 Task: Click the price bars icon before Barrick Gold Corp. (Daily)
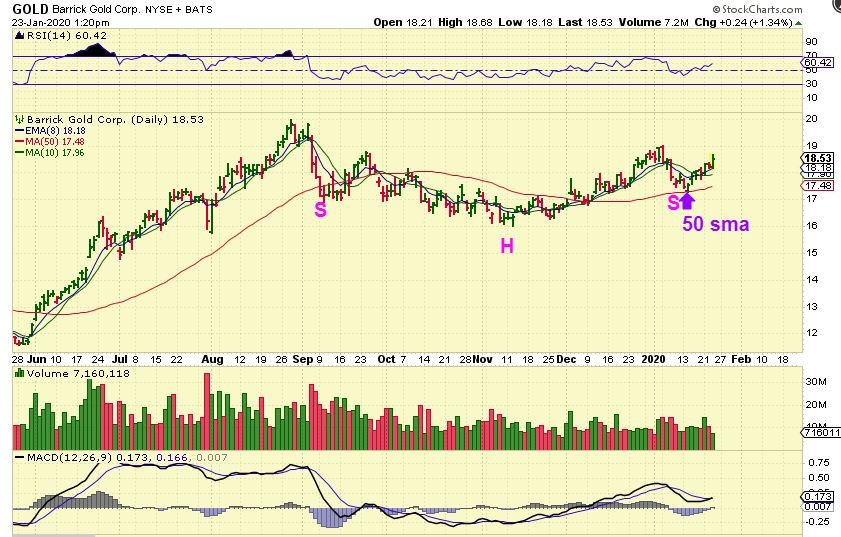coord(20,119)
